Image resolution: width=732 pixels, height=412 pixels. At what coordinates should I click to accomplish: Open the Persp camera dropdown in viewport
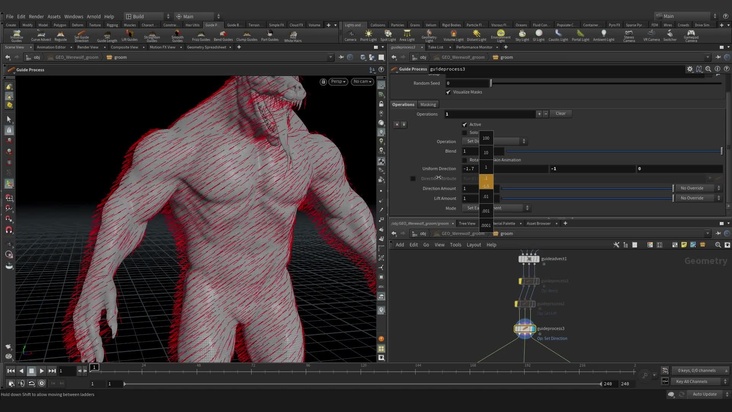338,81
